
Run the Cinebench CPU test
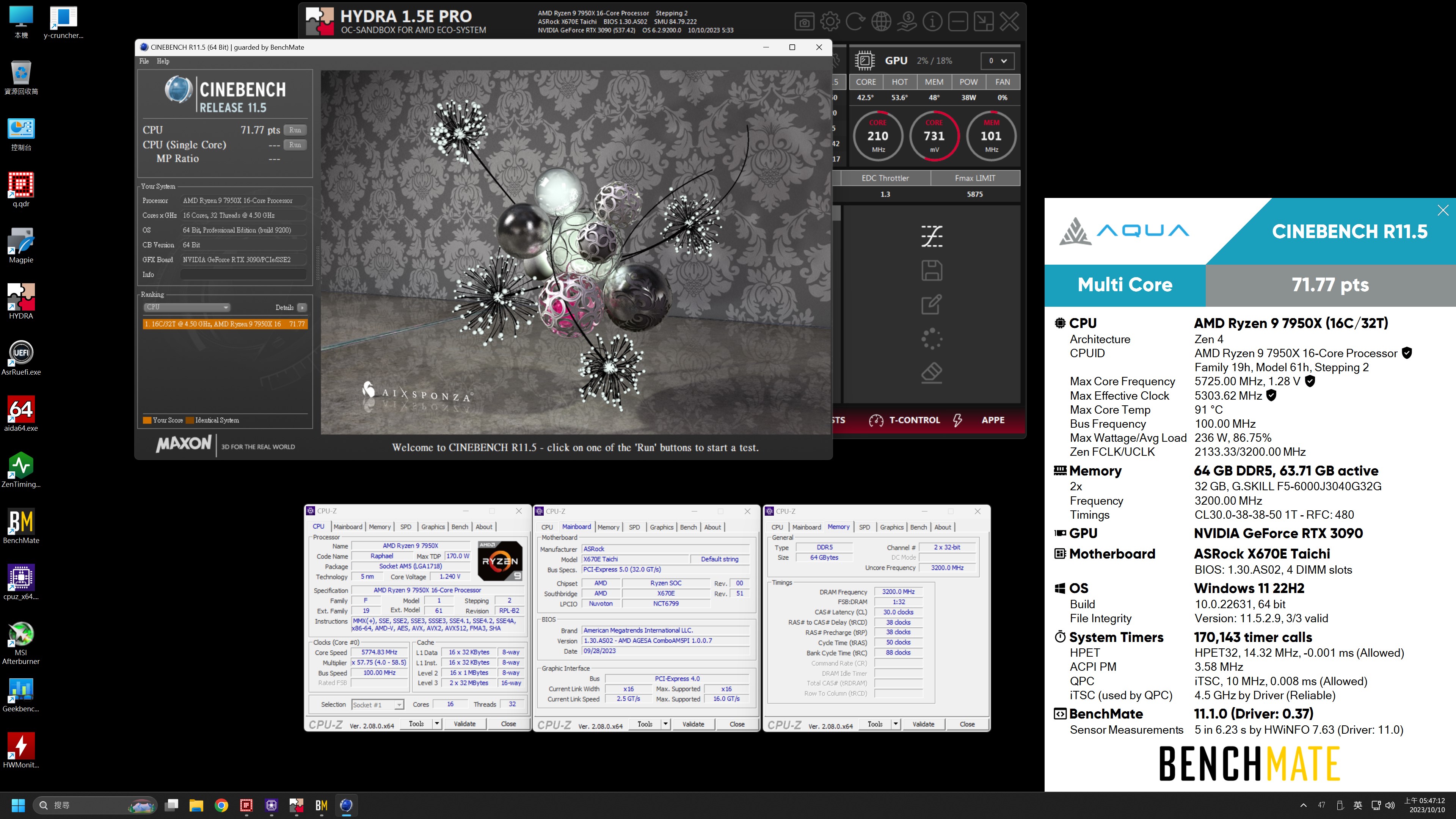coord(295,130)
